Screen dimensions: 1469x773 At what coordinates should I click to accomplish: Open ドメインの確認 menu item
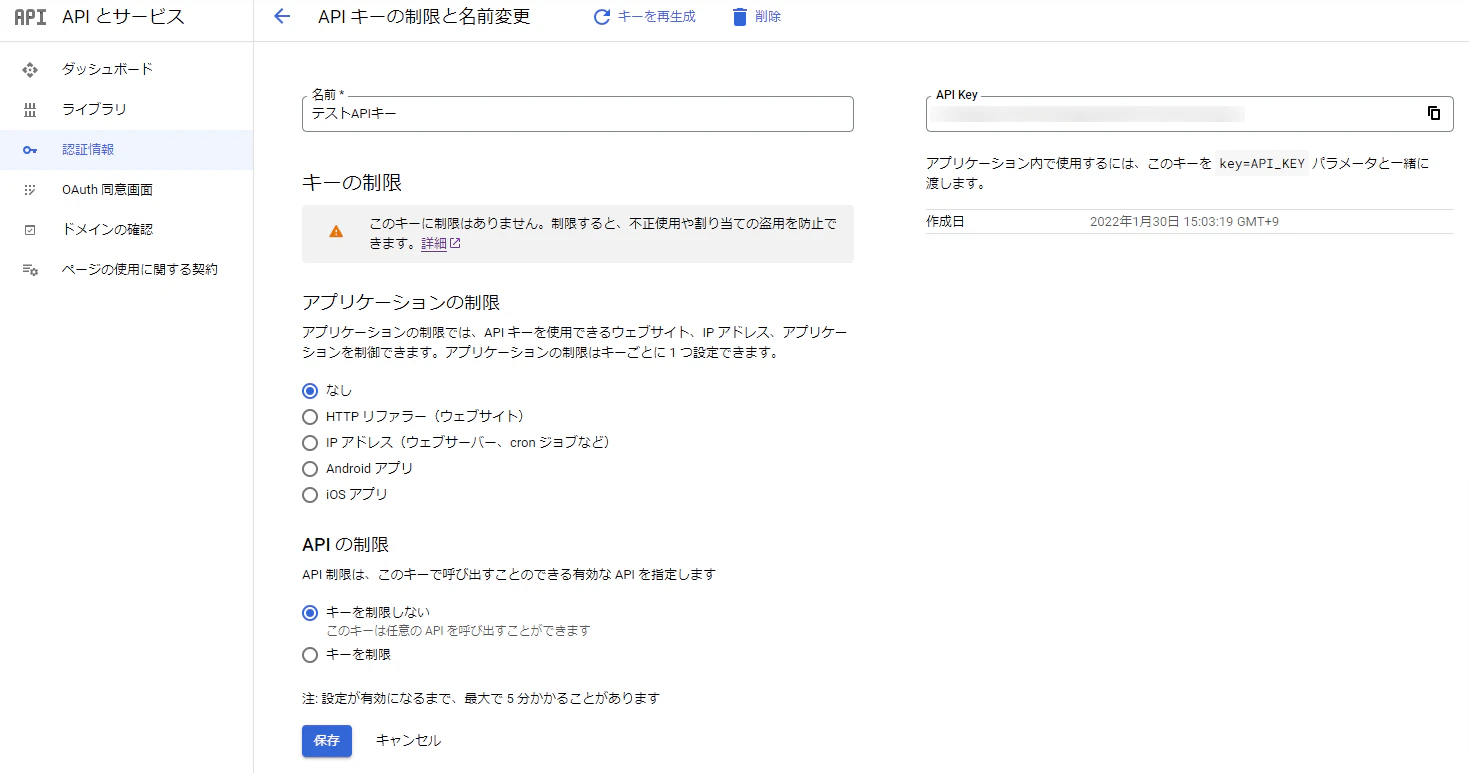(107, 230)
